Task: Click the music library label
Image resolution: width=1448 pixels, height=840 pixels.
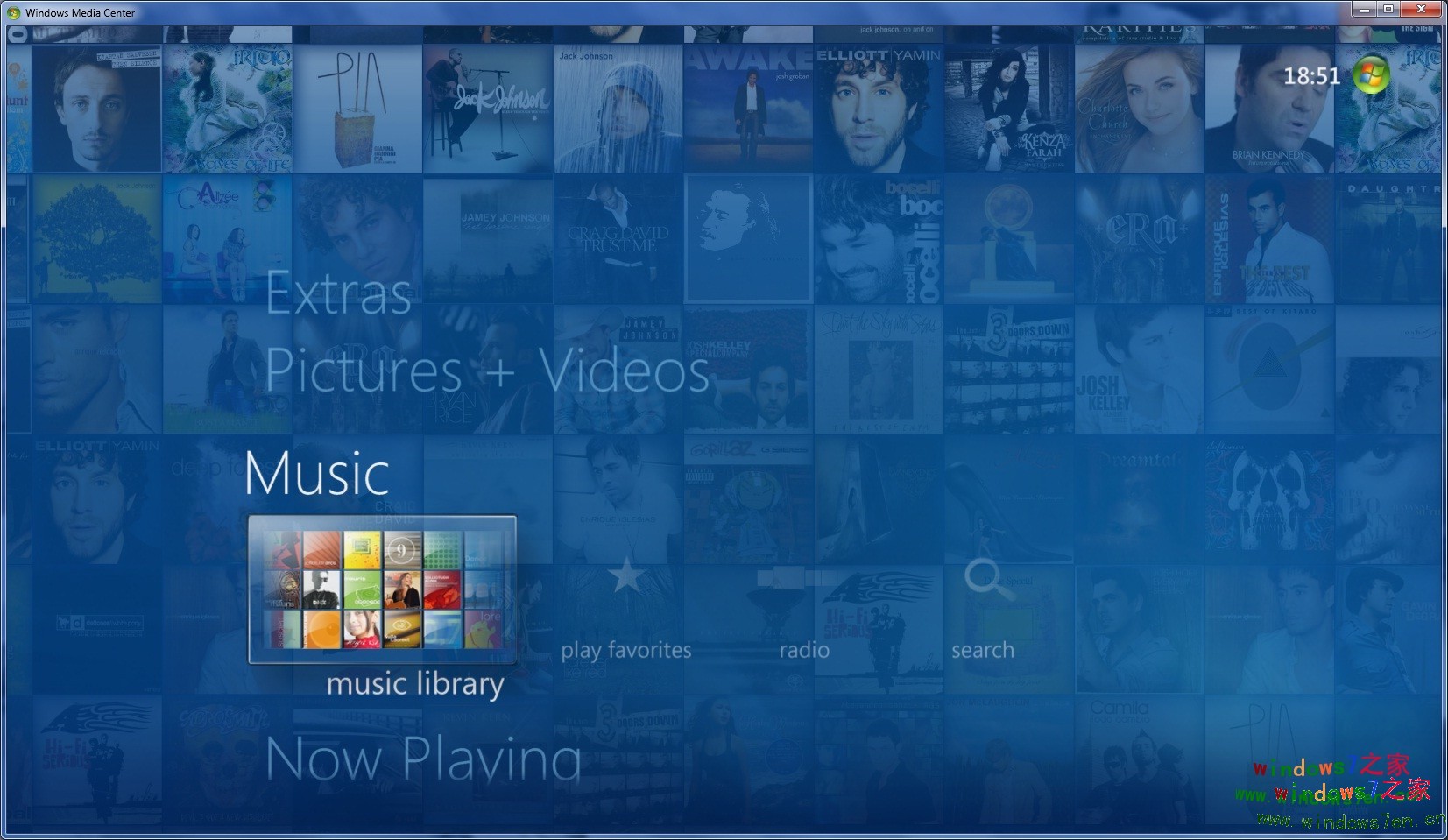Action: (x=415, y=684)
